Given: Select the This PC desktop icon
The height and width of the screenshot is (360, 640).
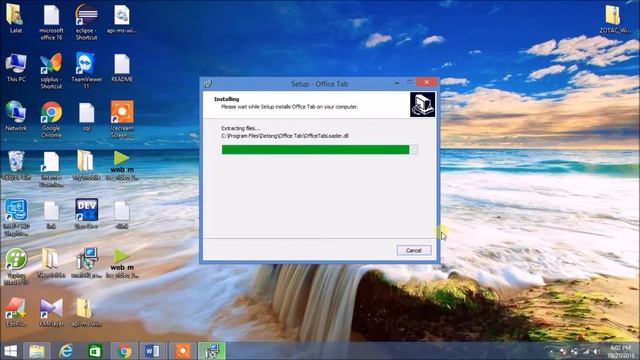Looking at the screenshot, I should (16, 68).
